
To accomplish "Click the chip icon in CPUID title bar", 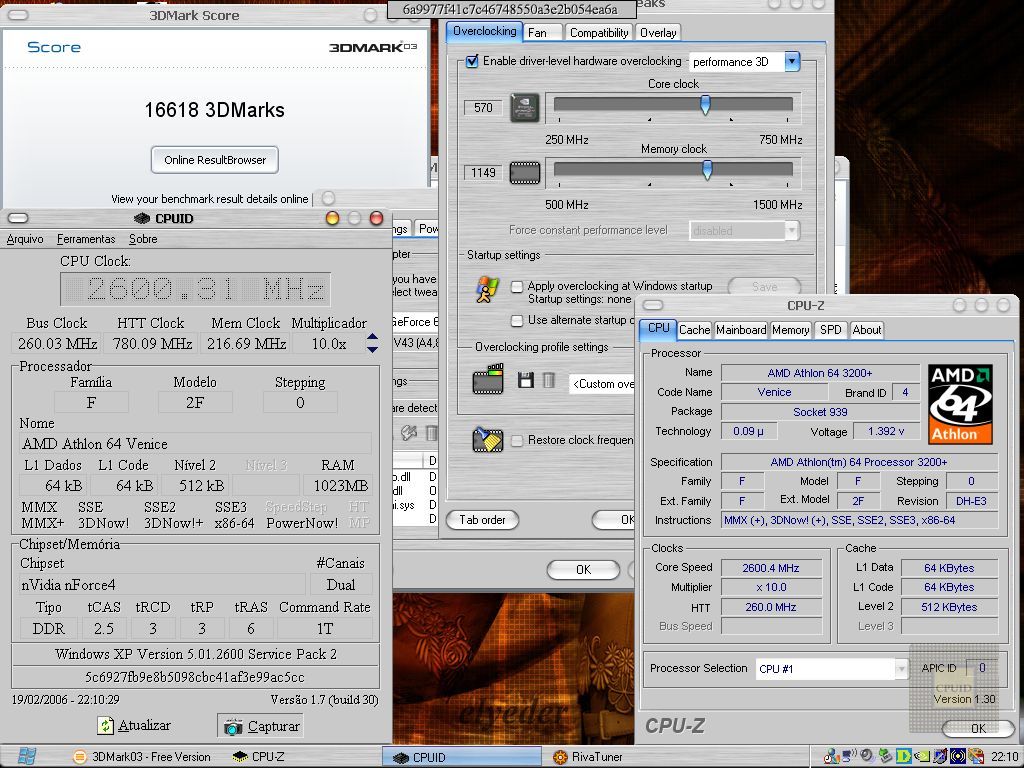I will [142, 218].
